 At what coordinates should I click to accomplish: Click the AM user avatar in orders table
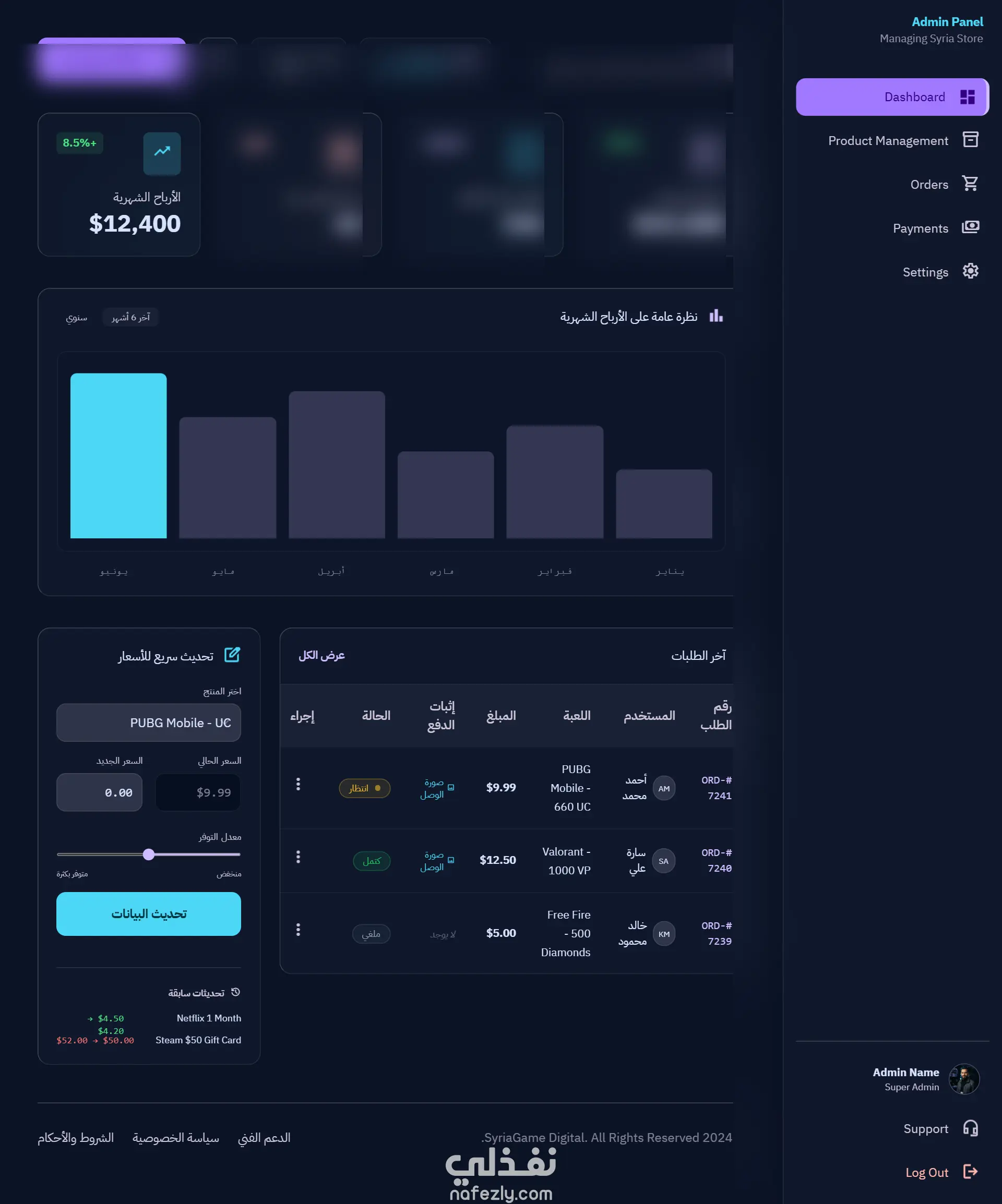coord(664,788)
